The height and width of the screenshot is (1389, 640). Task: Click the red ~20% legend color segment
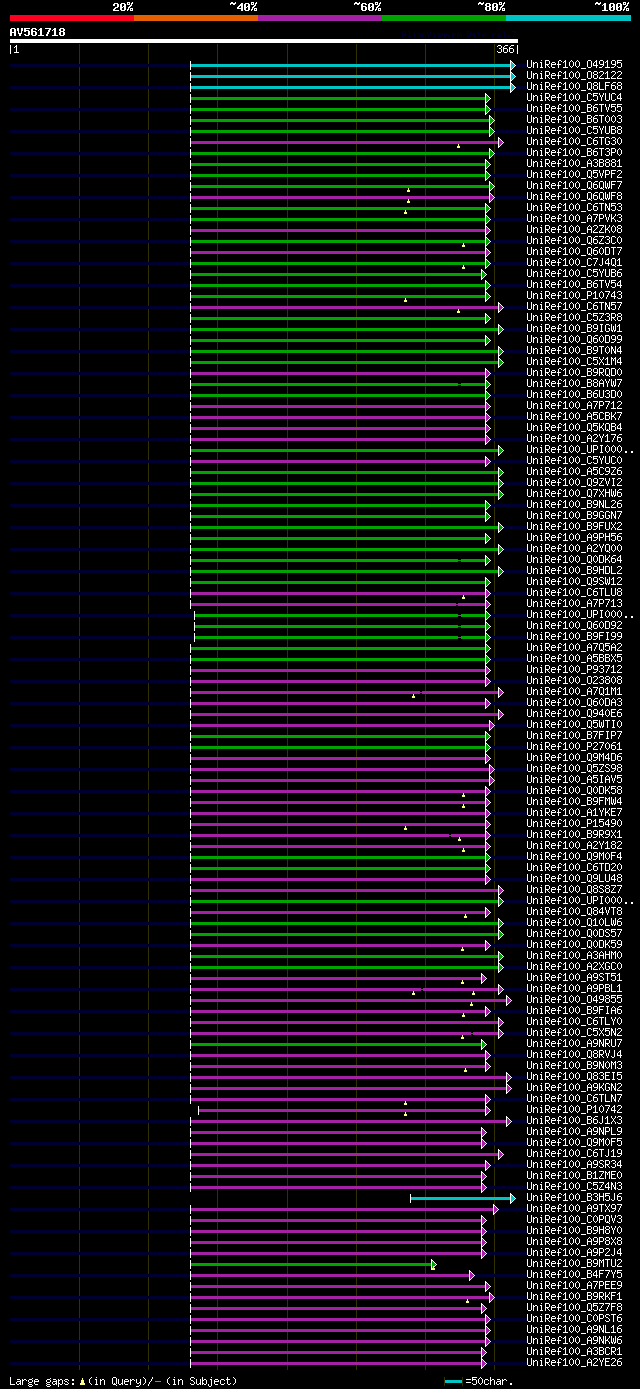point(71,17)
